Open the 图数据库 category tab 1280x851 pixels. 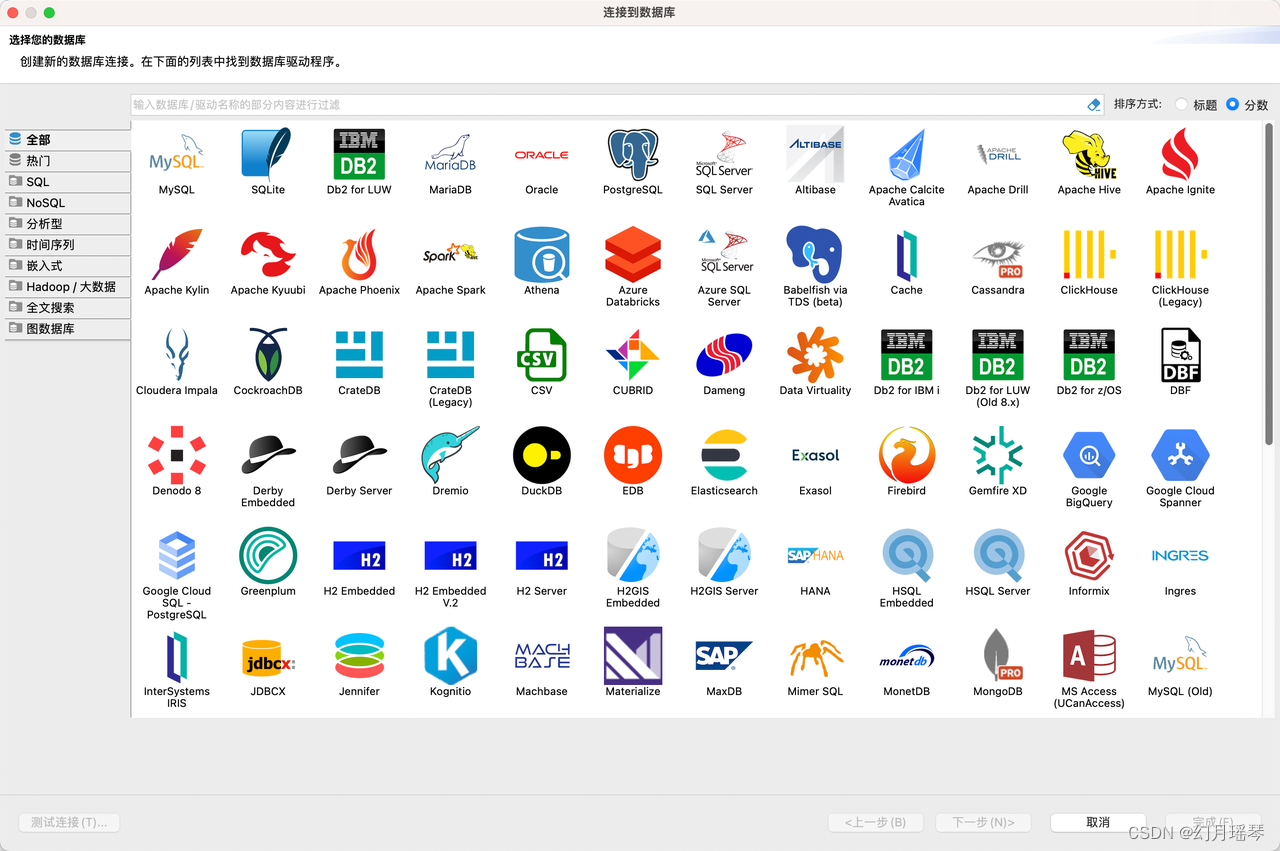click(67, 329)
